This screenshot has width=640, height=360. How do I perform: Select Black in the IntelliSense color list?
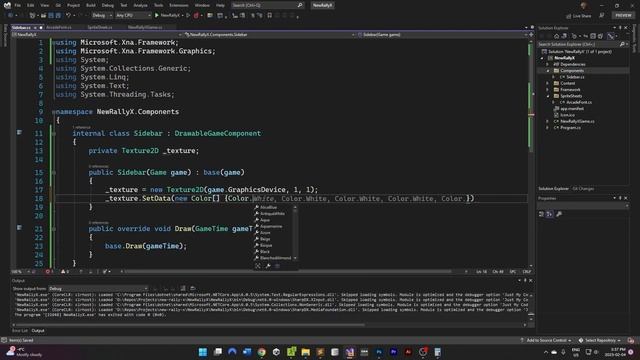coord(265,251)
